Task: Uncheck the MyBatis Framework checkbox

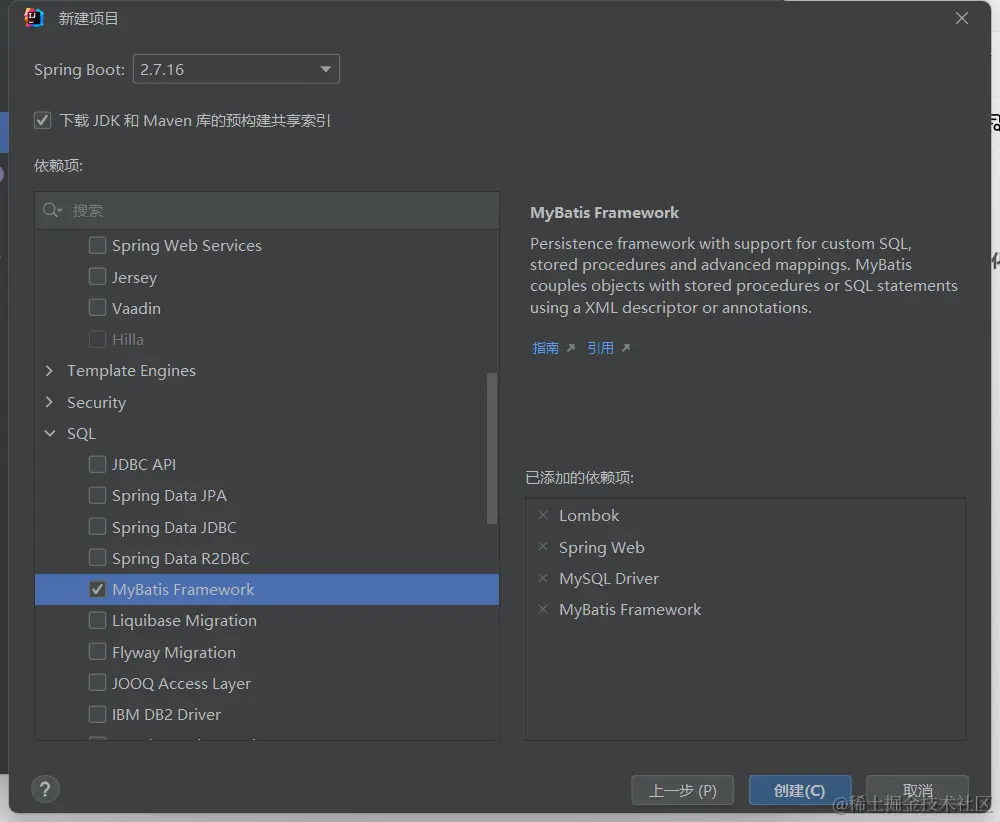Action: point(97,589)
